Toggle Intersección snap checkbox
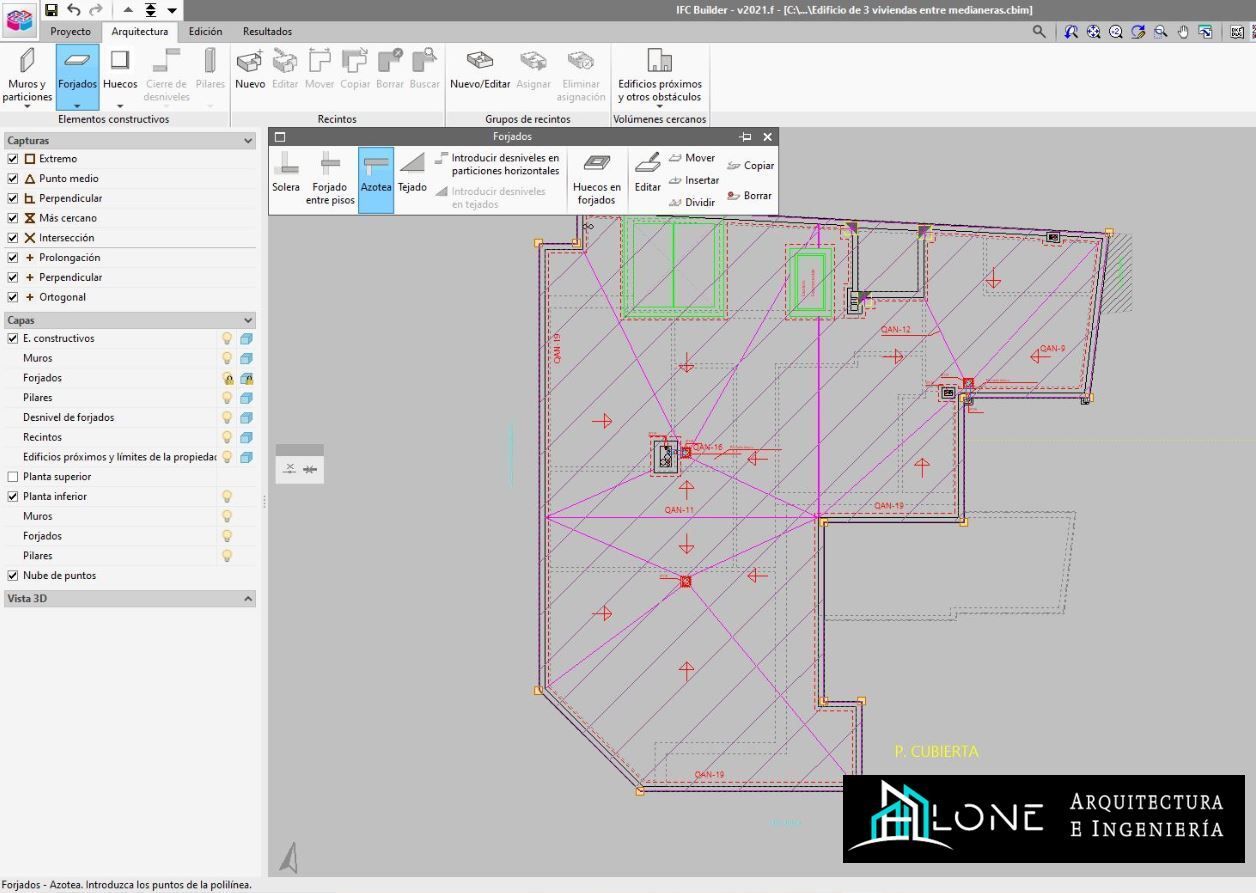The image size is (1256, 893). click(13, 238)
